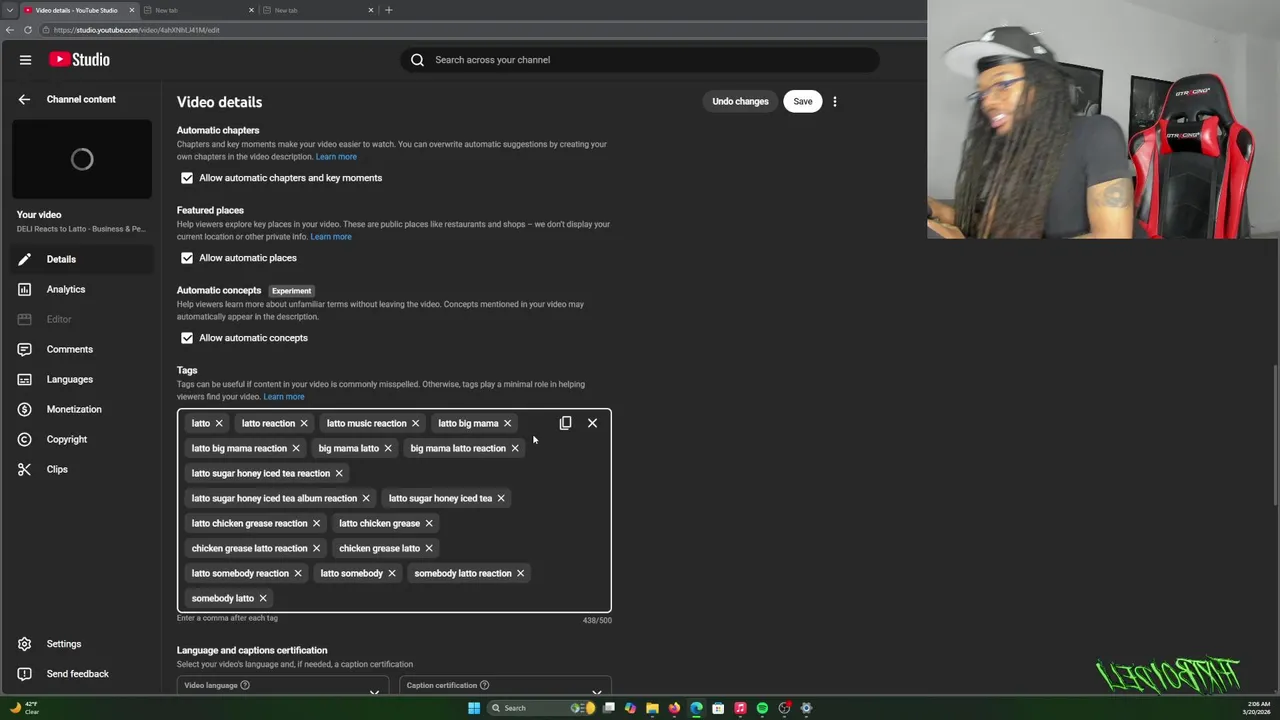This screenshot has height=720, width=1280.
Task: Open Settings gear in sidebar
Action: pos(24,644)
